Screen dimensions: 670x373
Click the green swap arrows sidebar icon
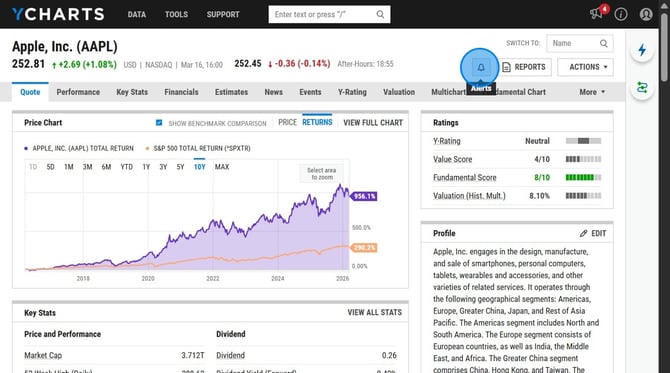point(642,88)
